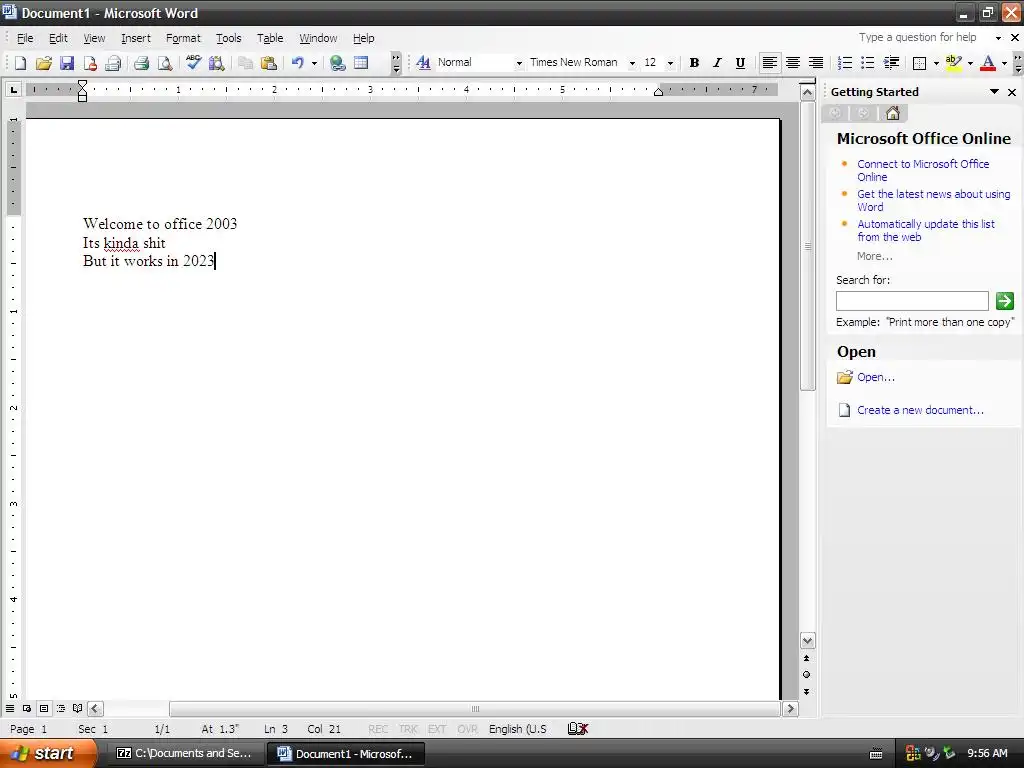
Task: Open the Research binoculars icon
Action: pos(217,63)
